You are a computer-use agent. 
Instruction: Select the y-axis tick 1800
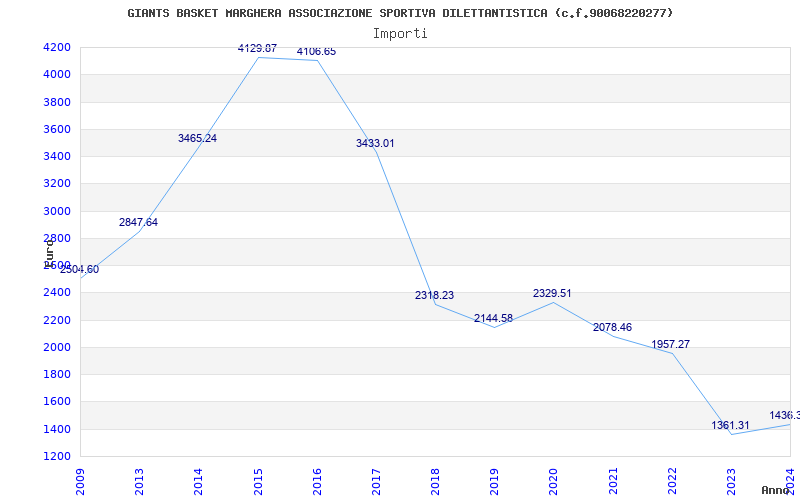tap(56, 374)
